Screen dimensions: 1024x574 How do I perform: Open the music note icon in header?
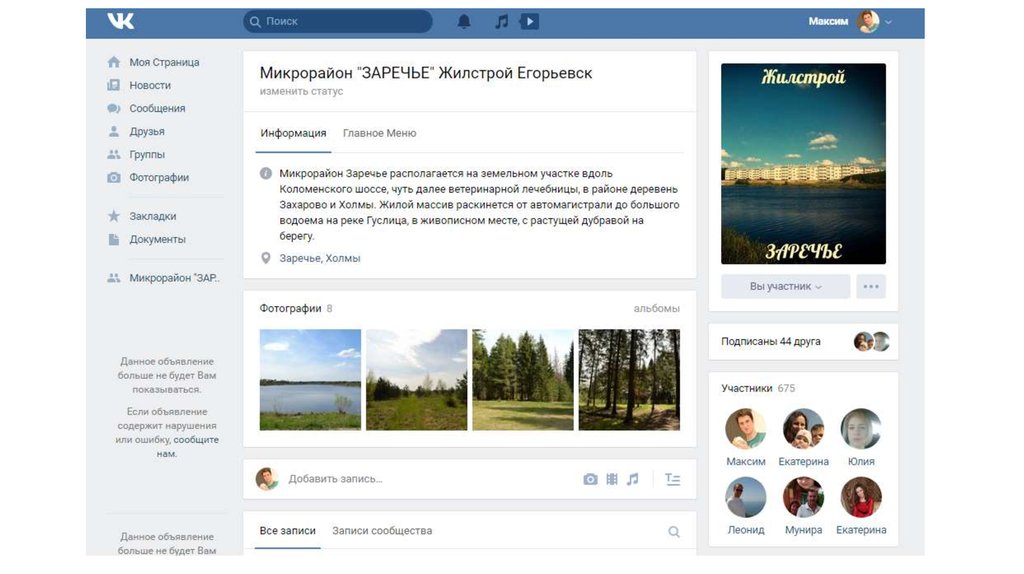click(x=501, y=21)
